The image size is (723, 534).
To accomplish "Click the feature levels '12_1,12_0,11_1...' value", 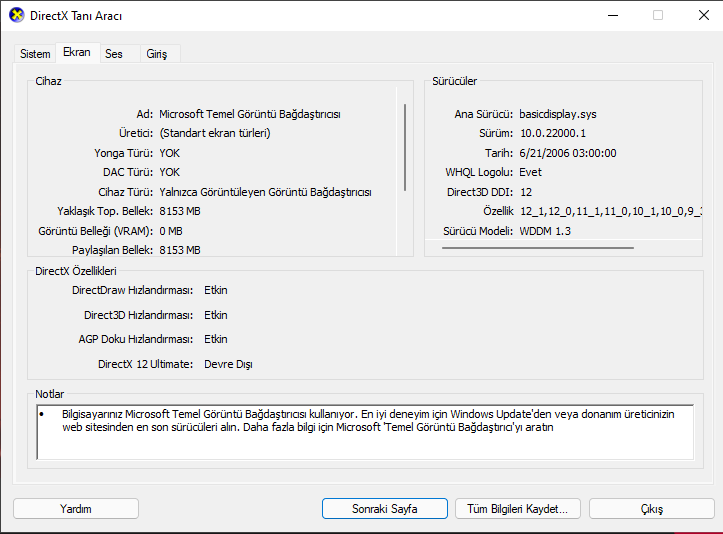I will [611, 211].
